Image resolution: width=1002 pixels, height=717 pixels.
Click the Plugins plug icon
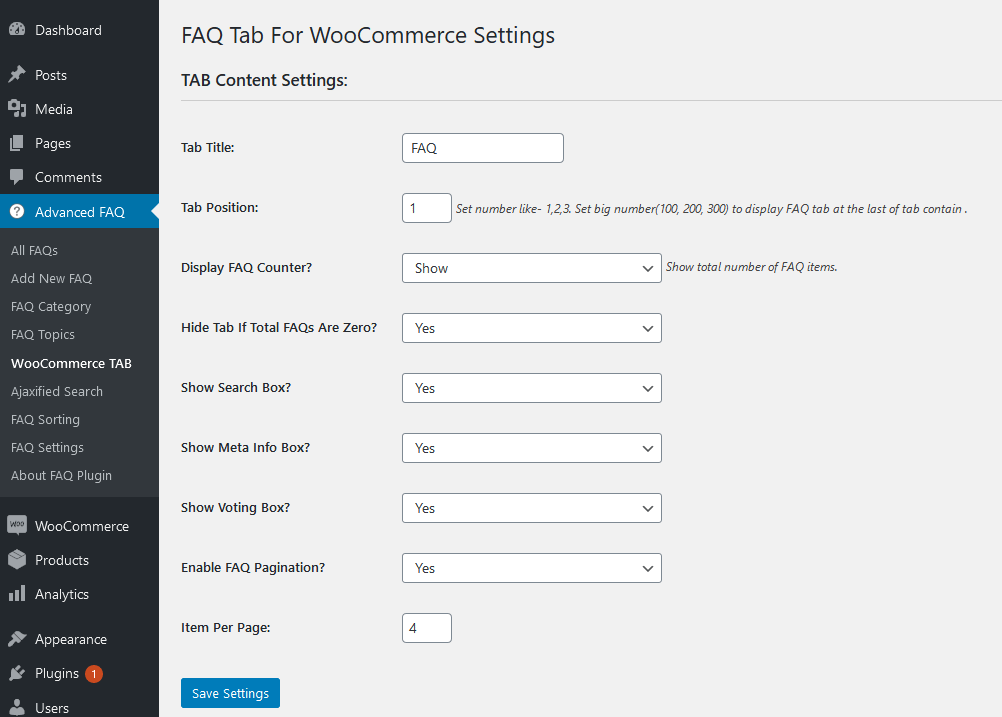[x=17, y=673]
